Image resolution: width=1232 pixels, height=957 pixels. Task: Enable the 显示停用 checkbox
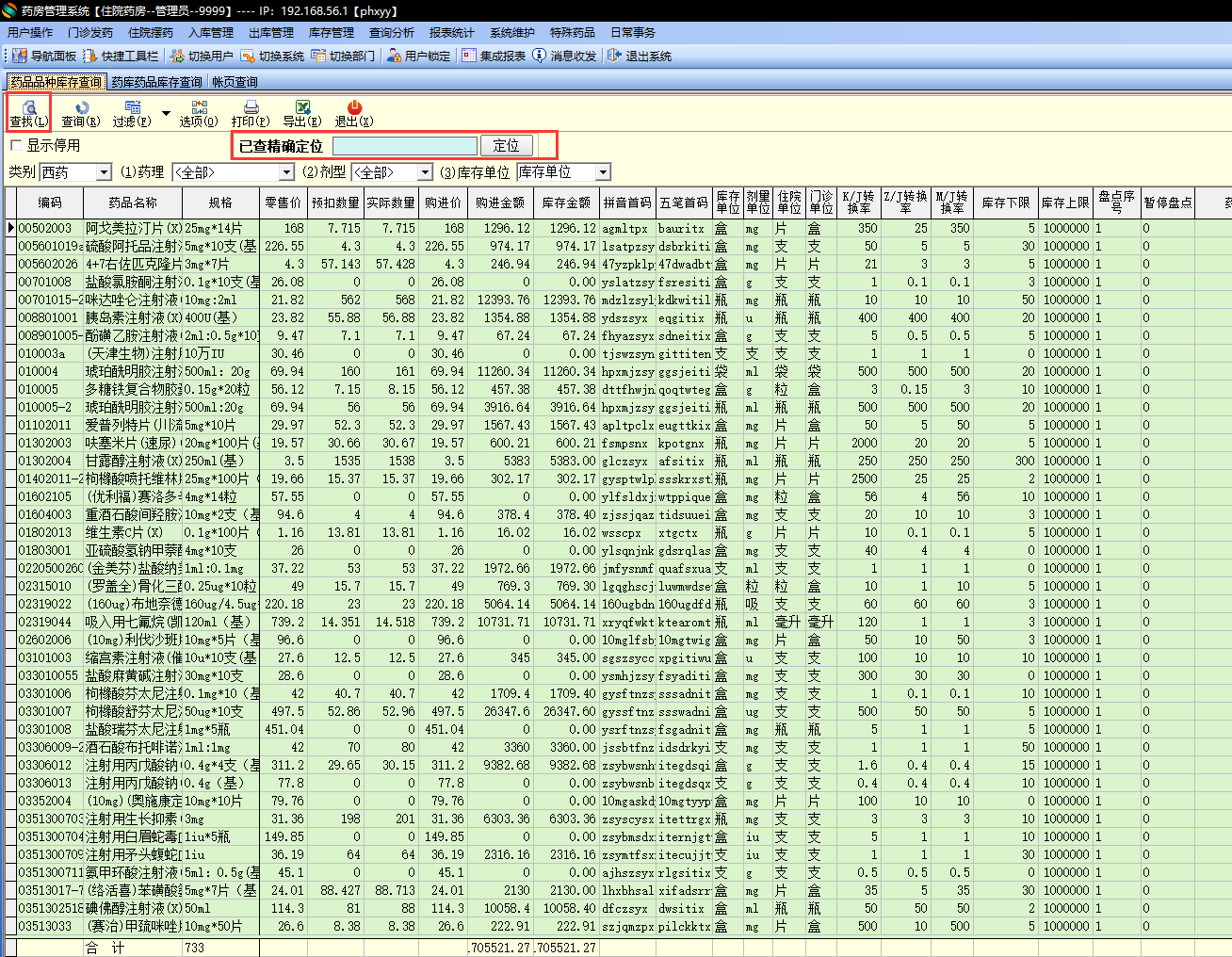tap(16, 146)
